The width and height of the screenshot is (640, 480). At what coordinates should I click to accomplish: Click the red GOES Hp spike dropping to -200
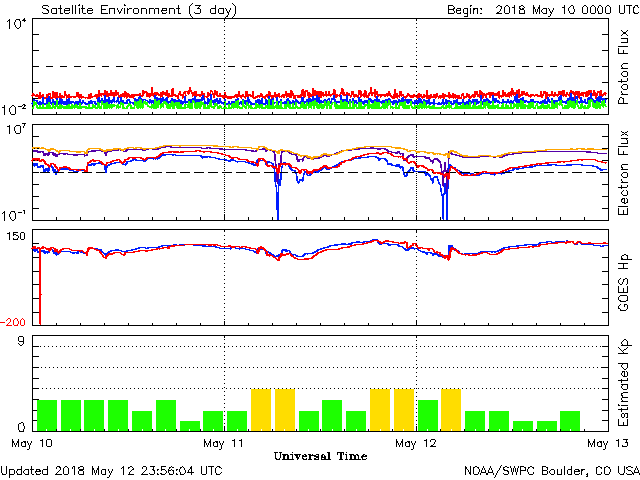click(40, 288)
